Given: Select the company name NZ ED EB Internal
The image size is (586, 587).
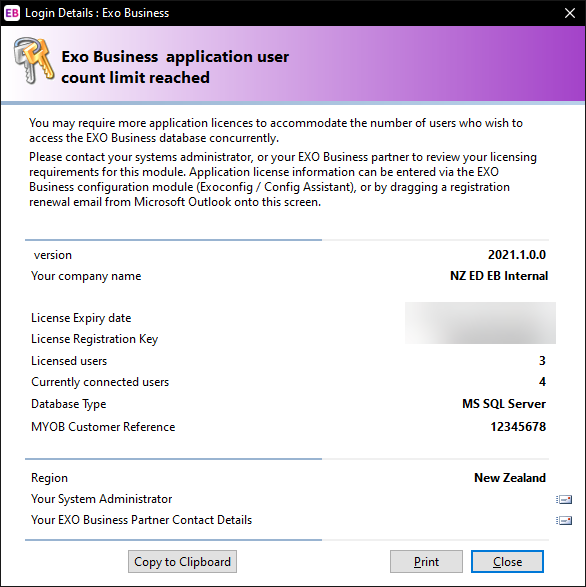Looking at the screenshot, I should (x=499, y=276).
